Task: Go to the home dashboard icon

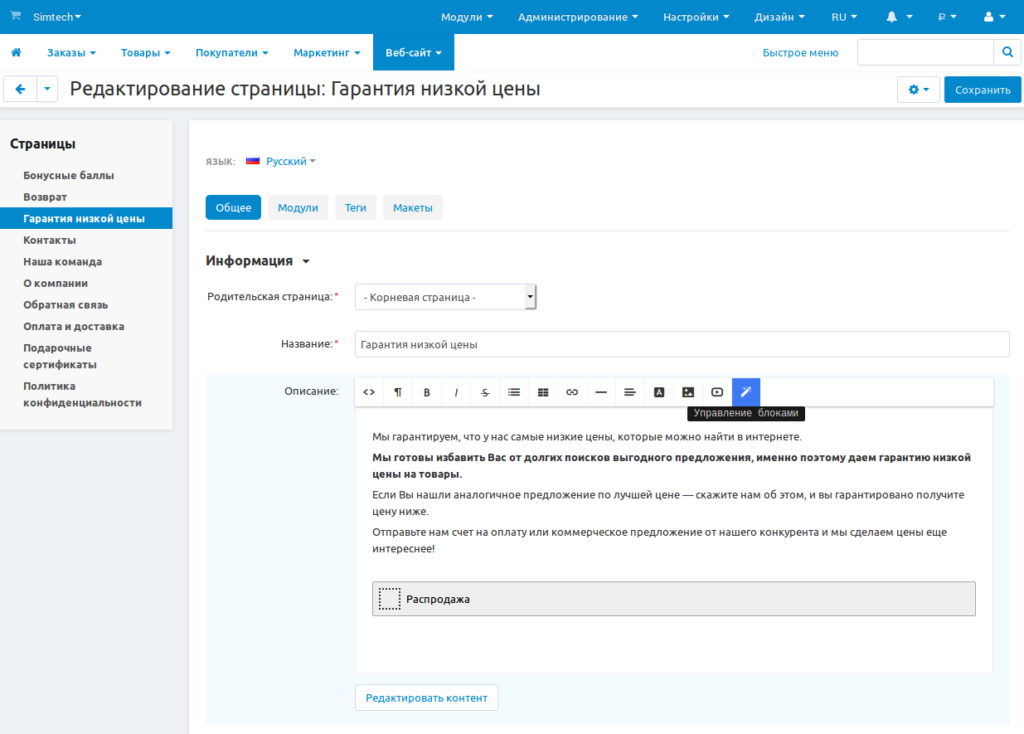Action: click(16, 52)
